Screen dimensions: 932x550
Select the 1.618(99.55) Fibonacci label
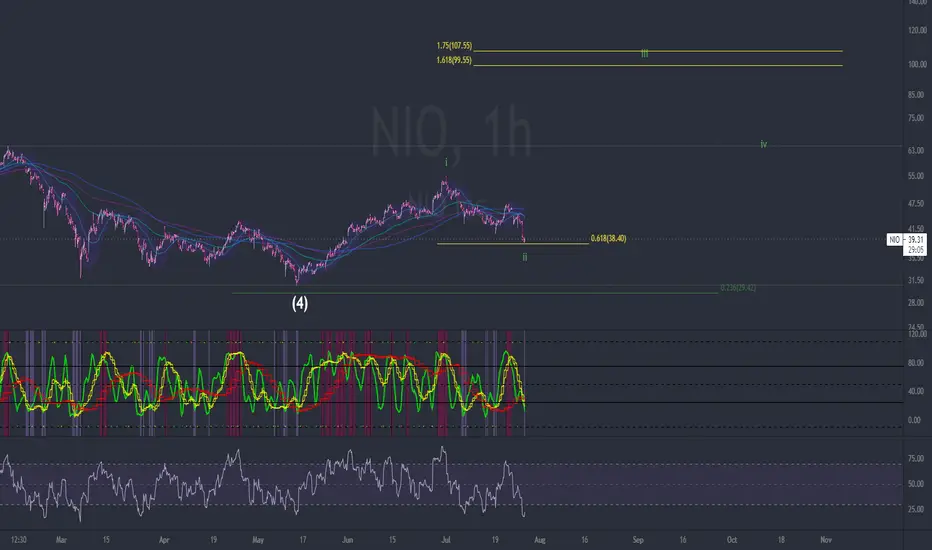click(x=454, y=60)
